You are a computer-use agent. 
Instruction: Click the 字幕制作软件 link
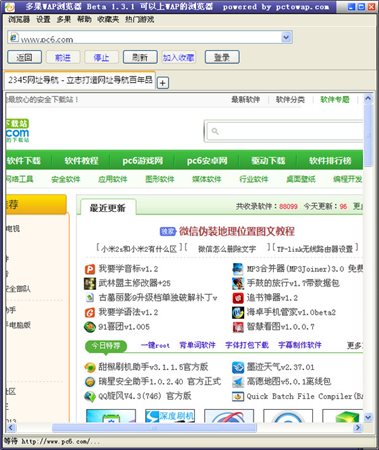coord(300,345)
